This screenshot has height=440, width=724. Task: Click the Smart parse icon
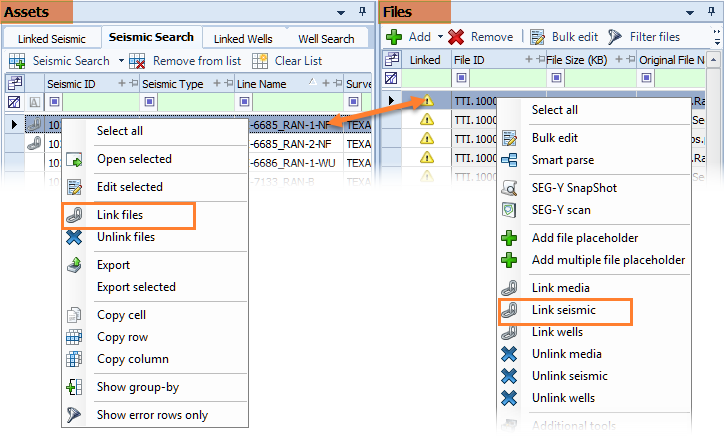coord(509,160)
